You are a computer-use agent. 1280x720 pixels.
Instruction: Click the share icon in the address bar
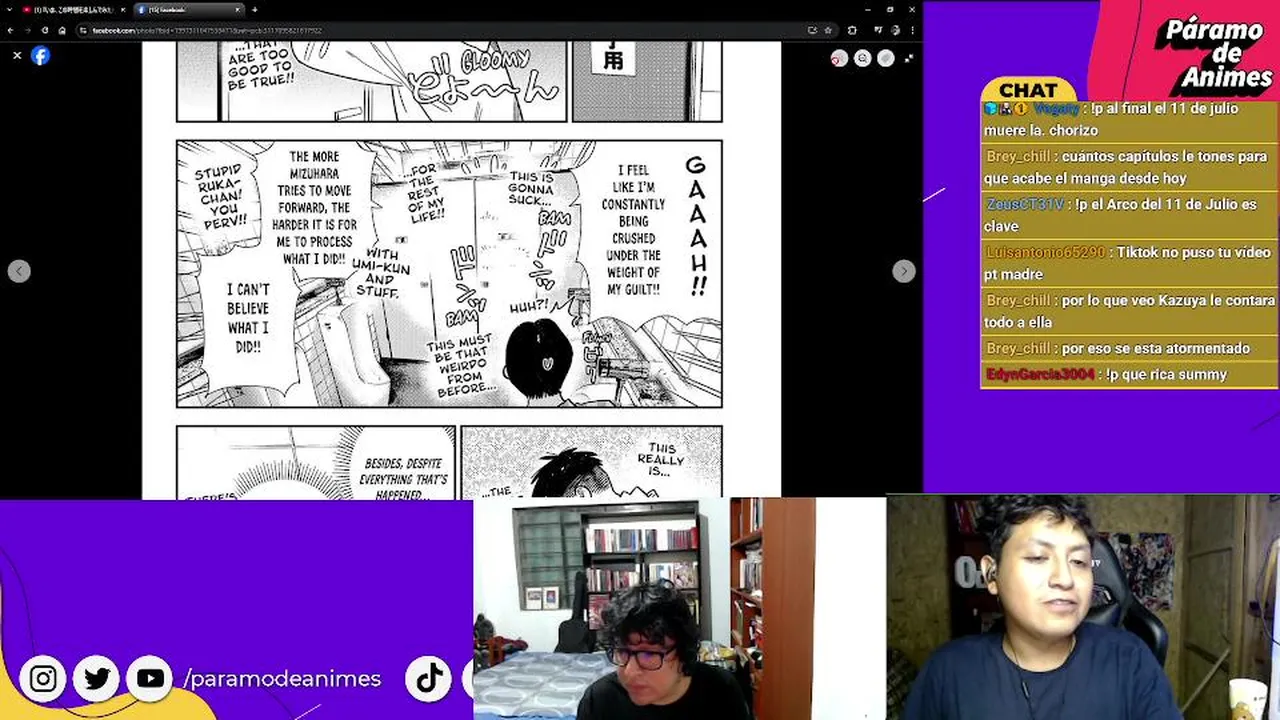click(812, 30)
